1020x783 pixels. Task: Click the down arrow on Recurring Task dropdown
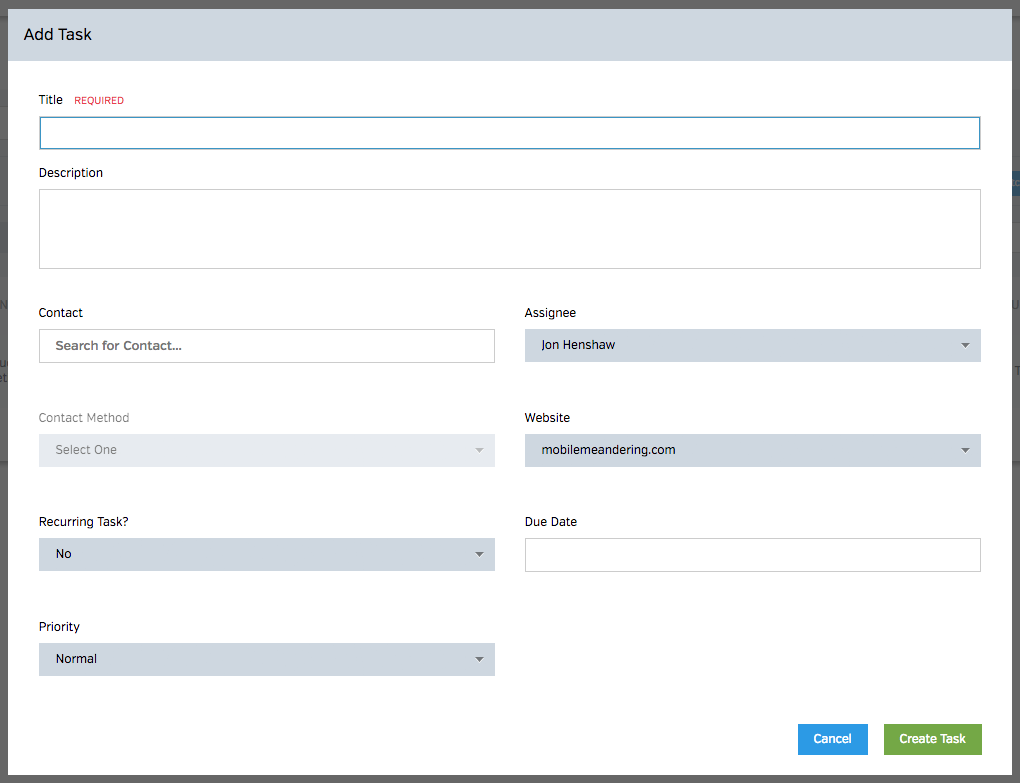(479, 555)
